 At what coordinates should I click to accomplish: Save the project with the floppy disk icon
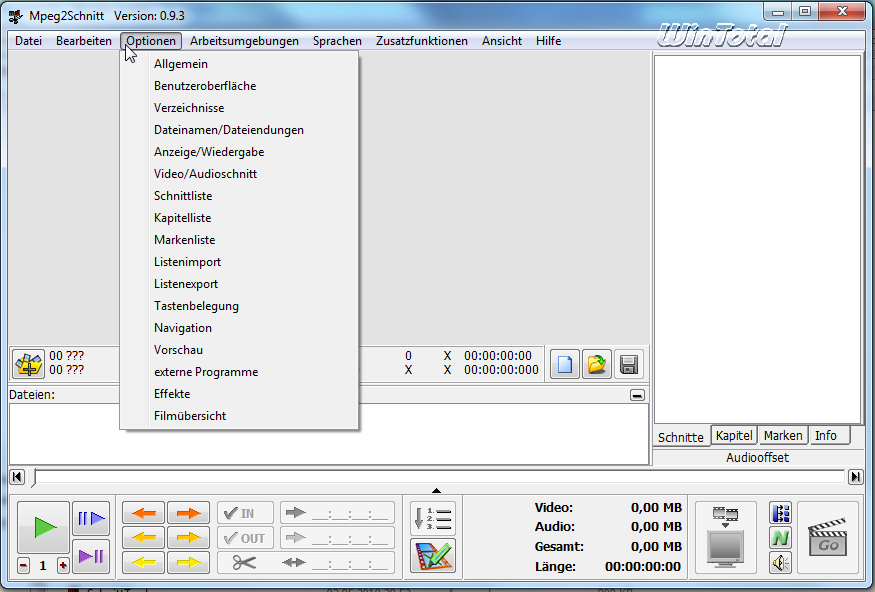pos(629,364)
